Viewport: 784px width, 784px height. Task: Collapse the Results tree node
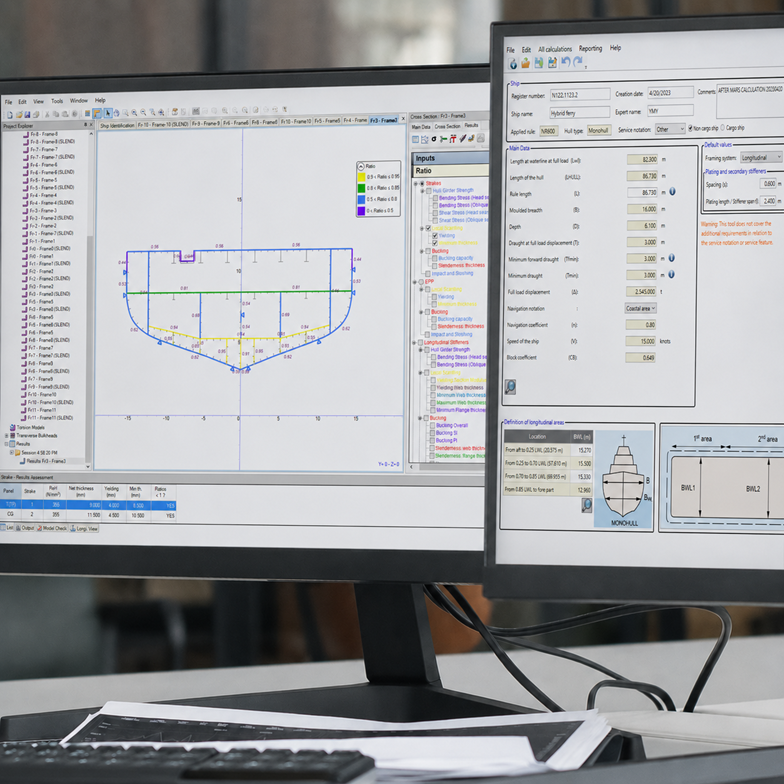click(6, 444)
